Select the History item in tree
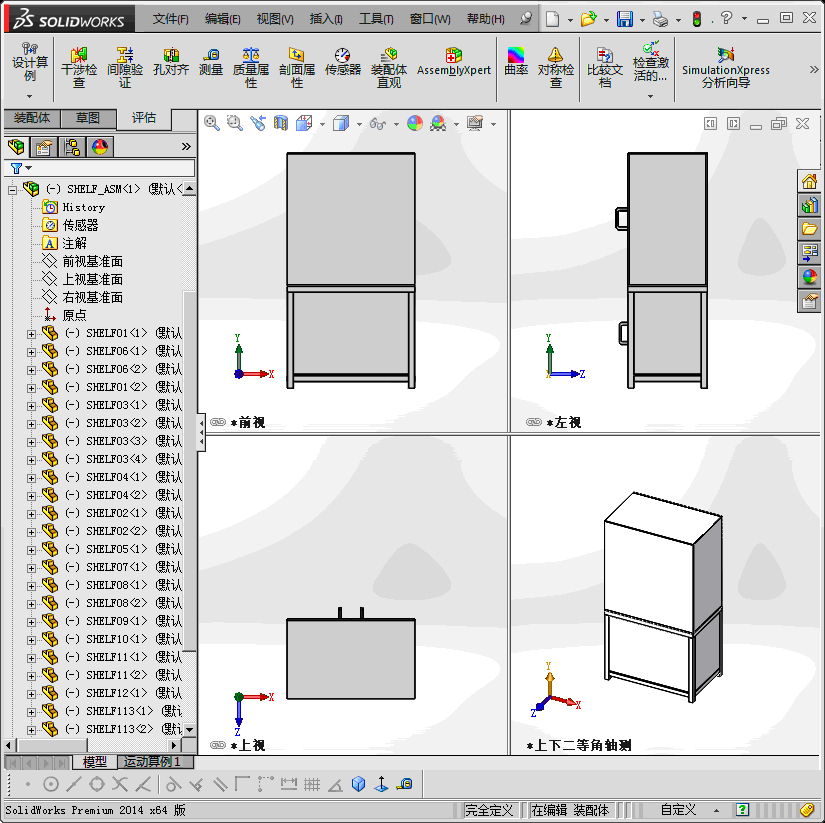This screenshot has width=825, height=823. pos(84,207)
